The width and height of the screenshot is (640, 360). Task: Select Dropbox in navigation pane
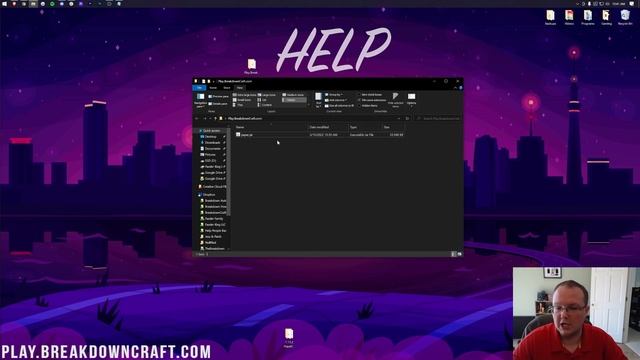(x=209, y=195)
